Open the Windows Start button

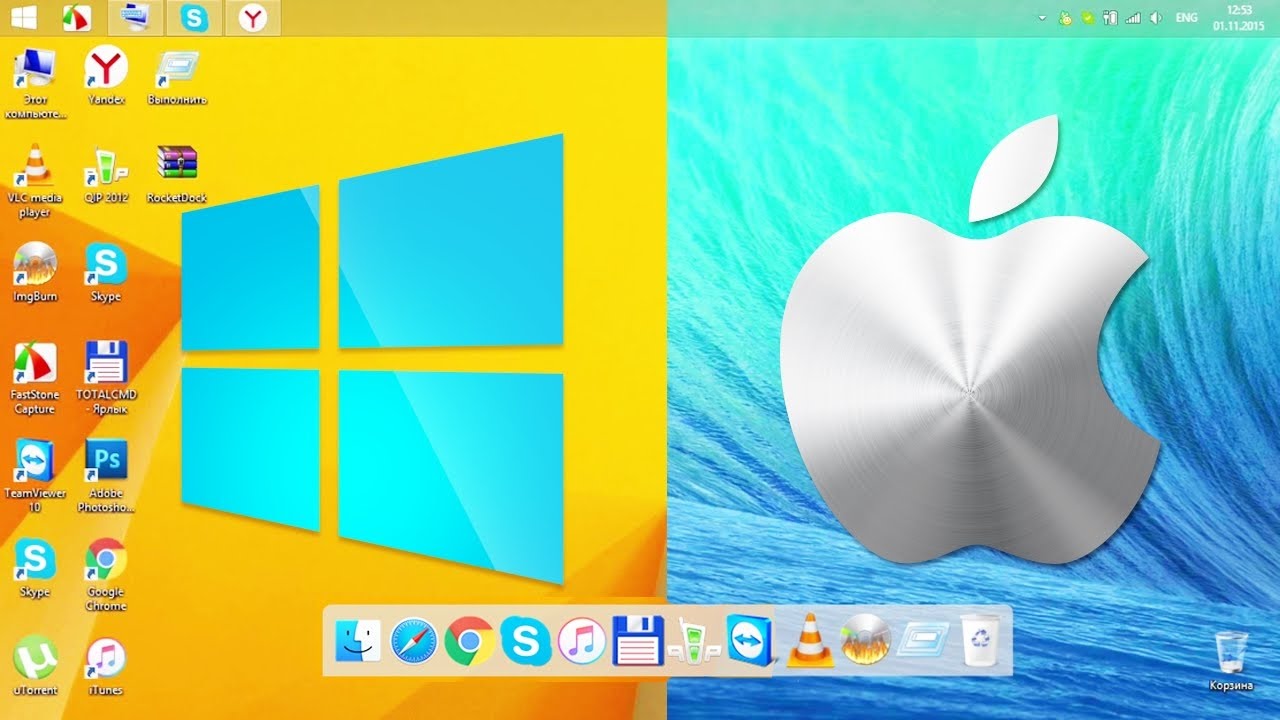point(24,17)
